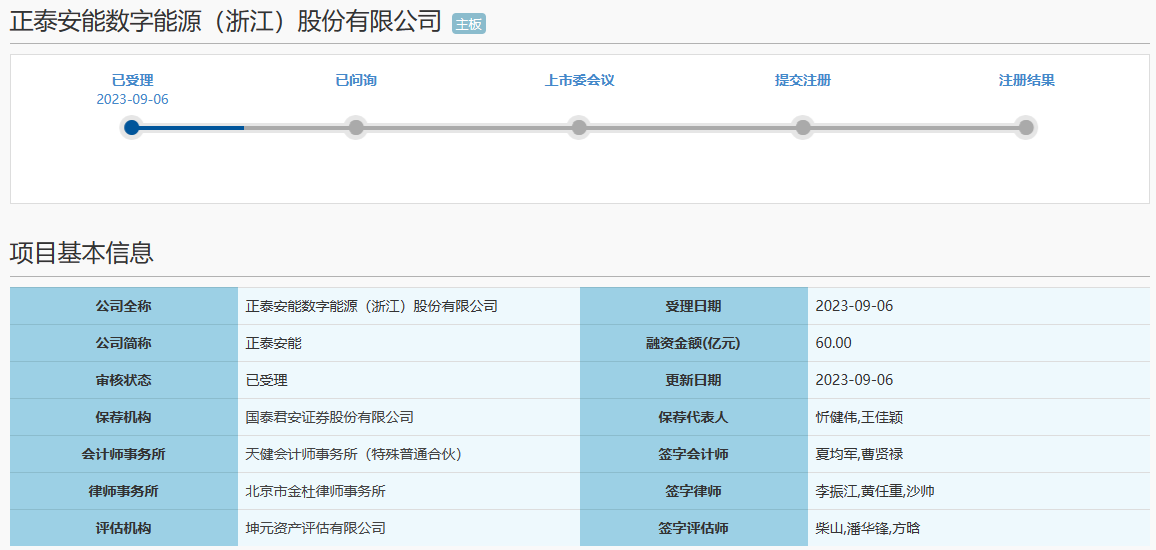Click the 签字会计师 header cell
Screen dimensions: 1156x550
pos(694,454)
